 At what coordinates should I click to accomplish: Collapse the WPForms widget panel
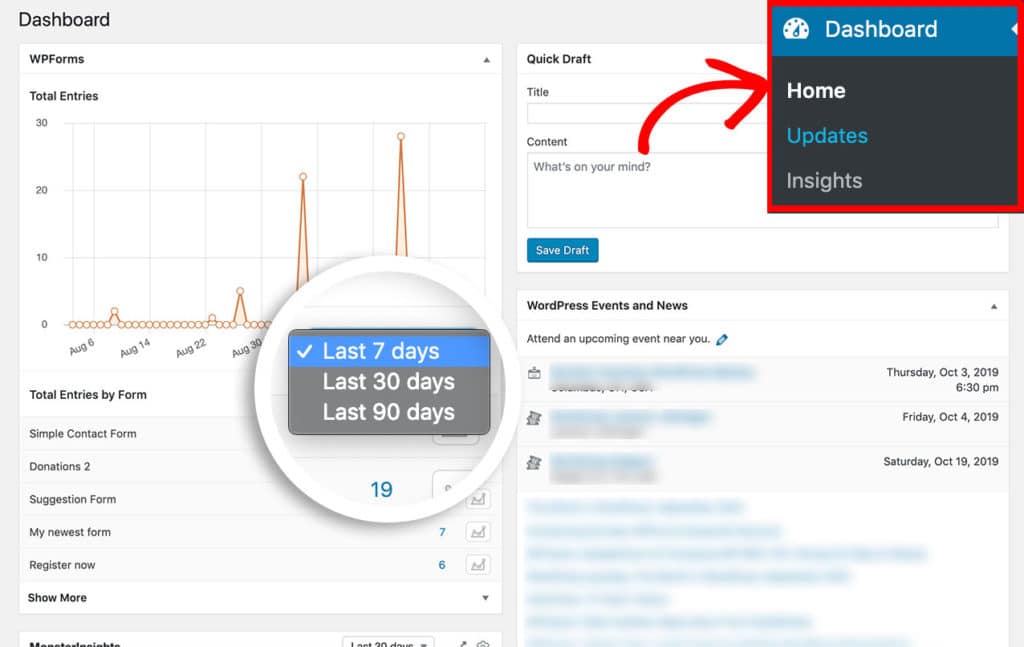[487, 59]
